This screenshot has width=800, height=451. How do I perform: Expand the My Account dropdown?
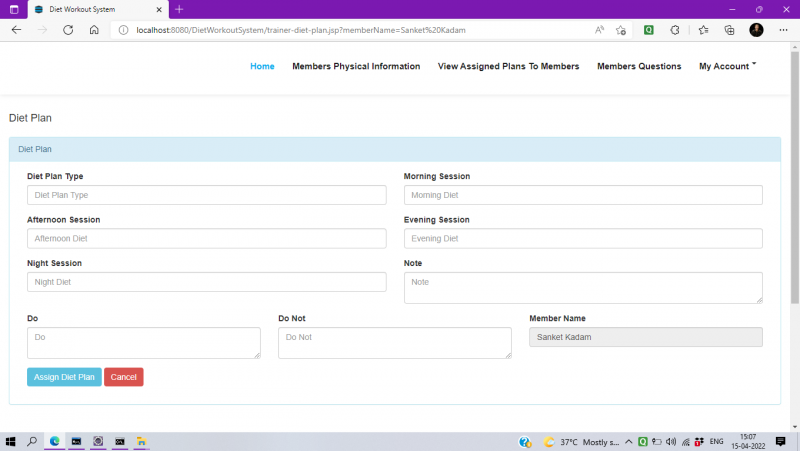(x=728, y=66)
